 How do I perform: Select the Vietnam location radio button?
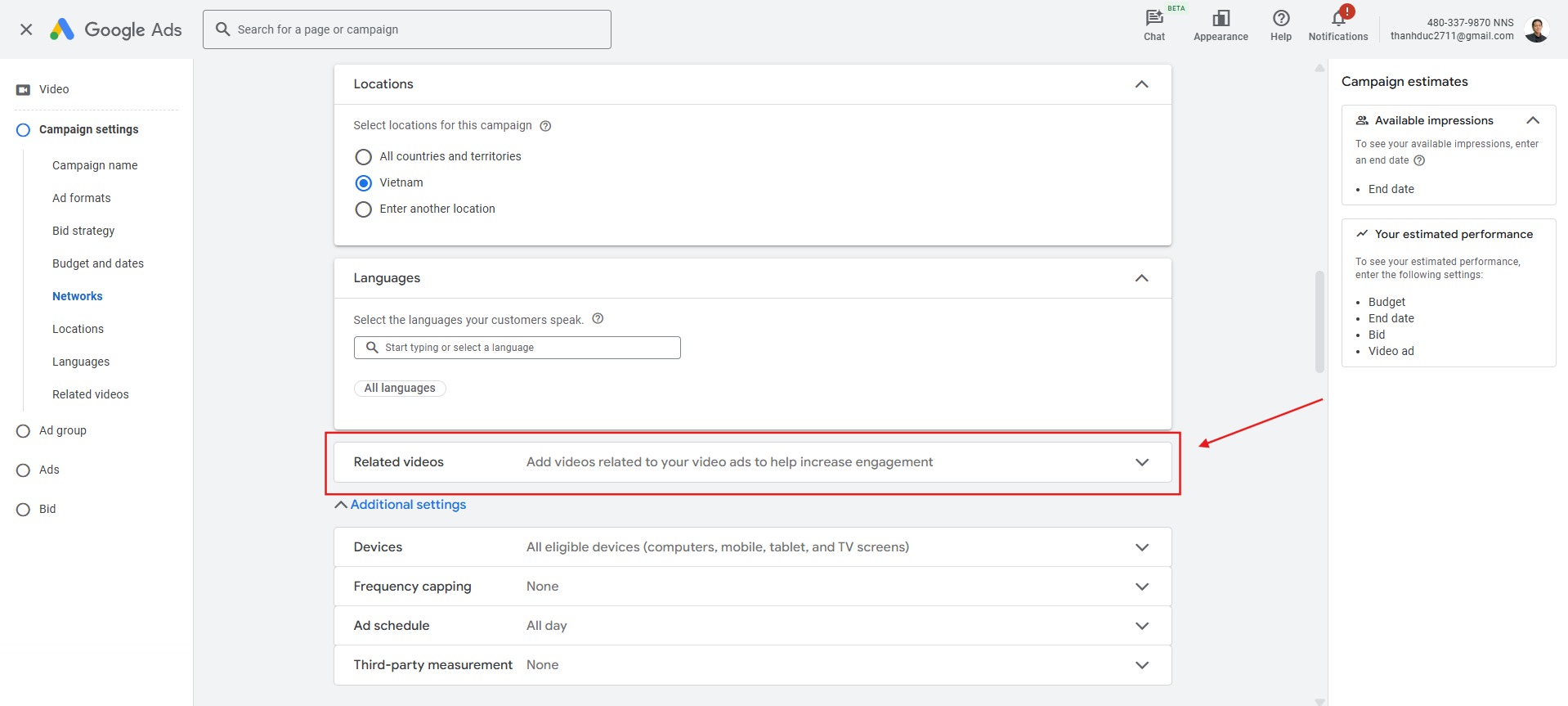coord(364,183)
